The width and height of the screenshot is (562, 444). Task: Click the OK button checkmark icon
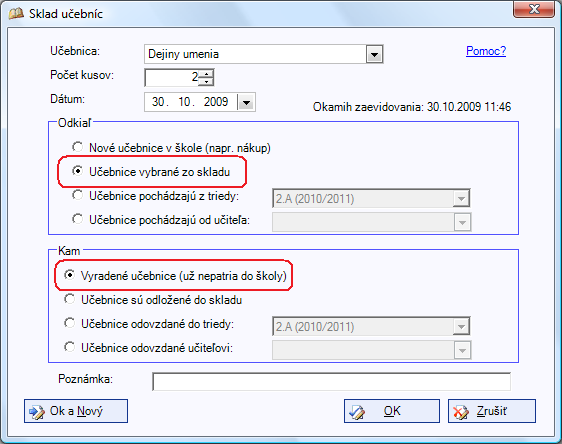click(357, 412)
